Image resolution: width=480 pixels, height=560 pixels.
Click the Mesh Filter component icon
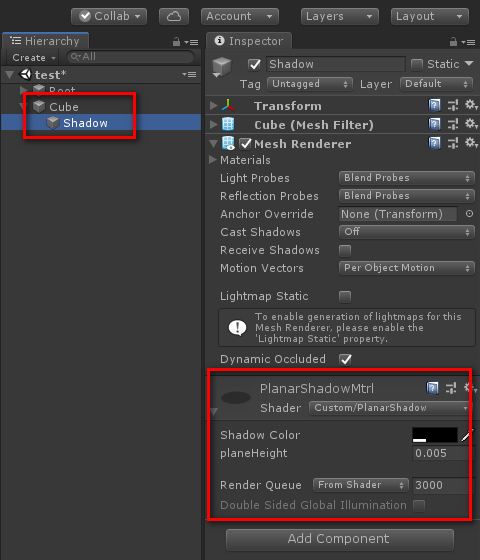(x=228, y=124)
